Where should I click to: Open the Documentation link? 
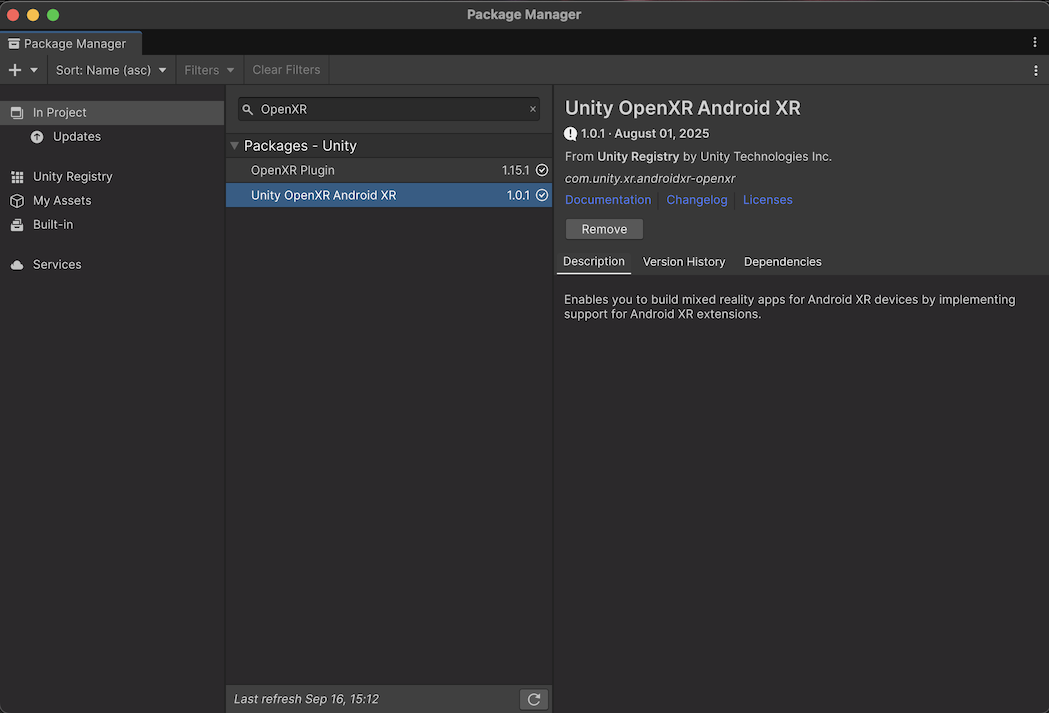pos(608,200)
